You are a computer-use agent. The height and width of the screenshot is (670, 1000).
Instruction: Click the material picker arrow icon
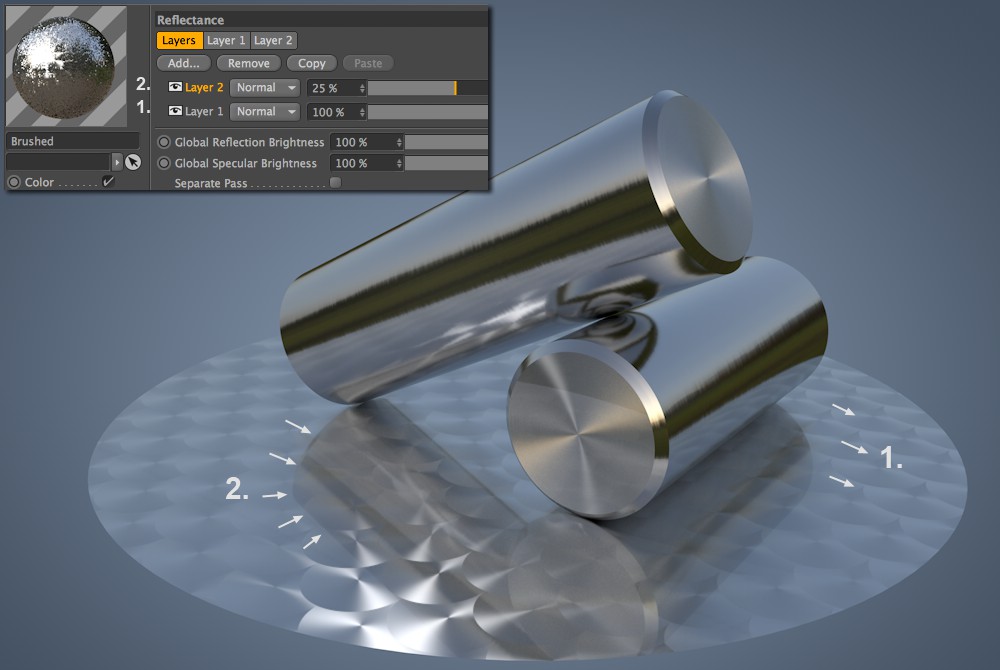(x=133, y=162)
